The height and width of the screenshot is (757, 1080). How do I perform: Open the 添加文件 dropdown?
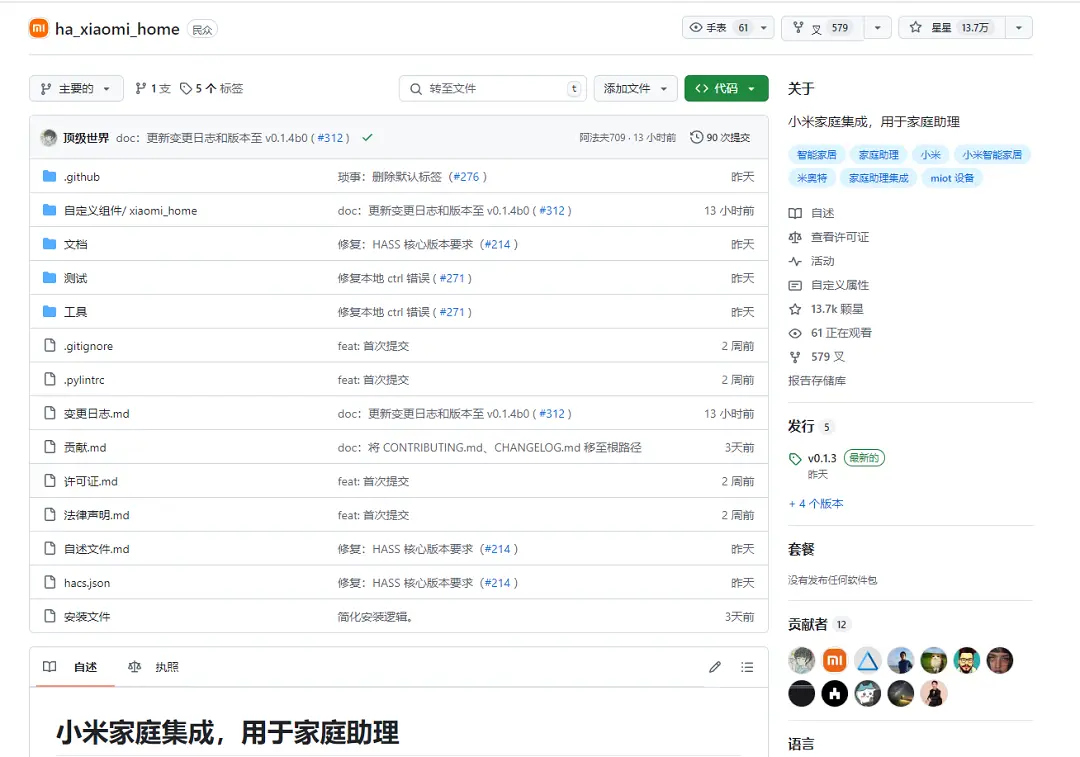[635, 88]
